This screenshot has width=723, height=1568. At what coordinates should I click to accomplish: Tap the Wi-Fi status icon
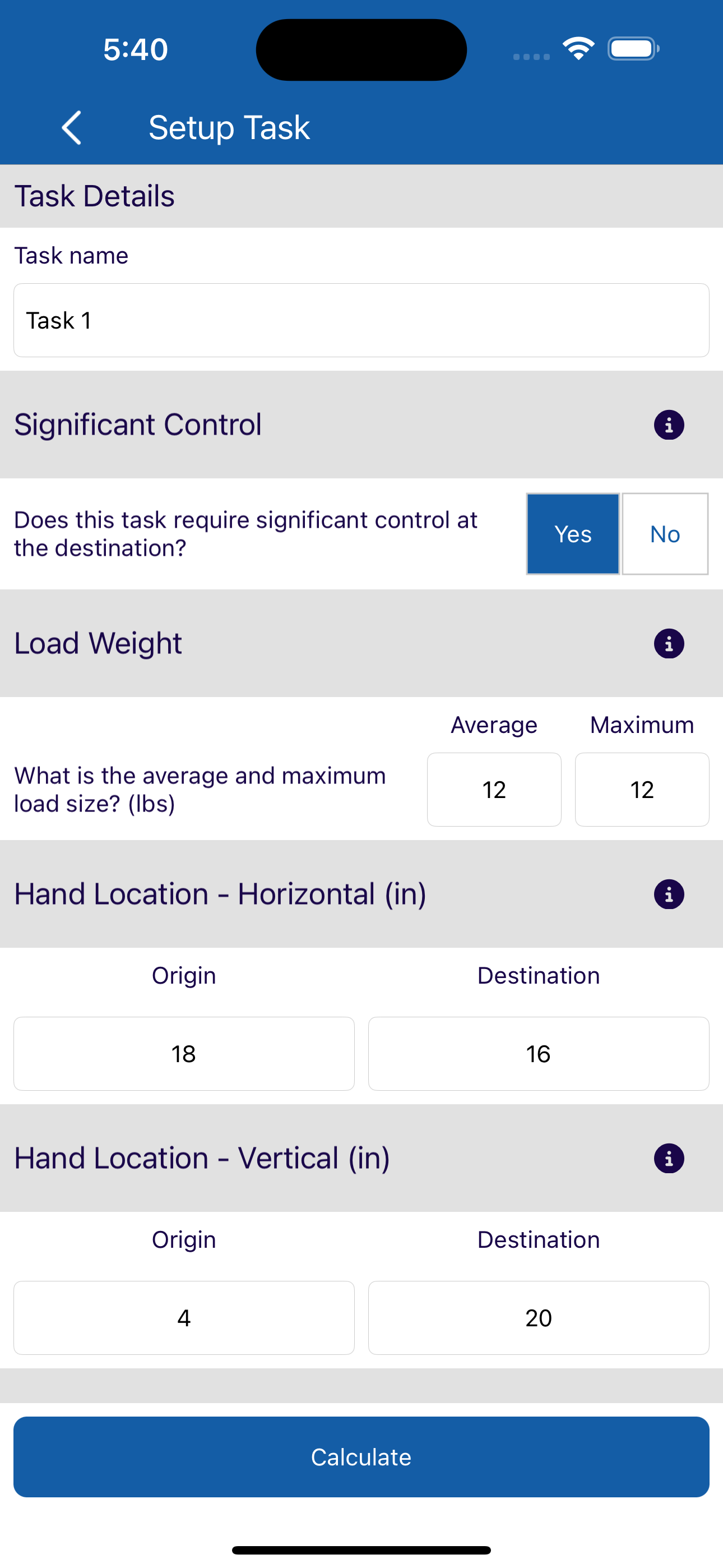tap(578, 49)
